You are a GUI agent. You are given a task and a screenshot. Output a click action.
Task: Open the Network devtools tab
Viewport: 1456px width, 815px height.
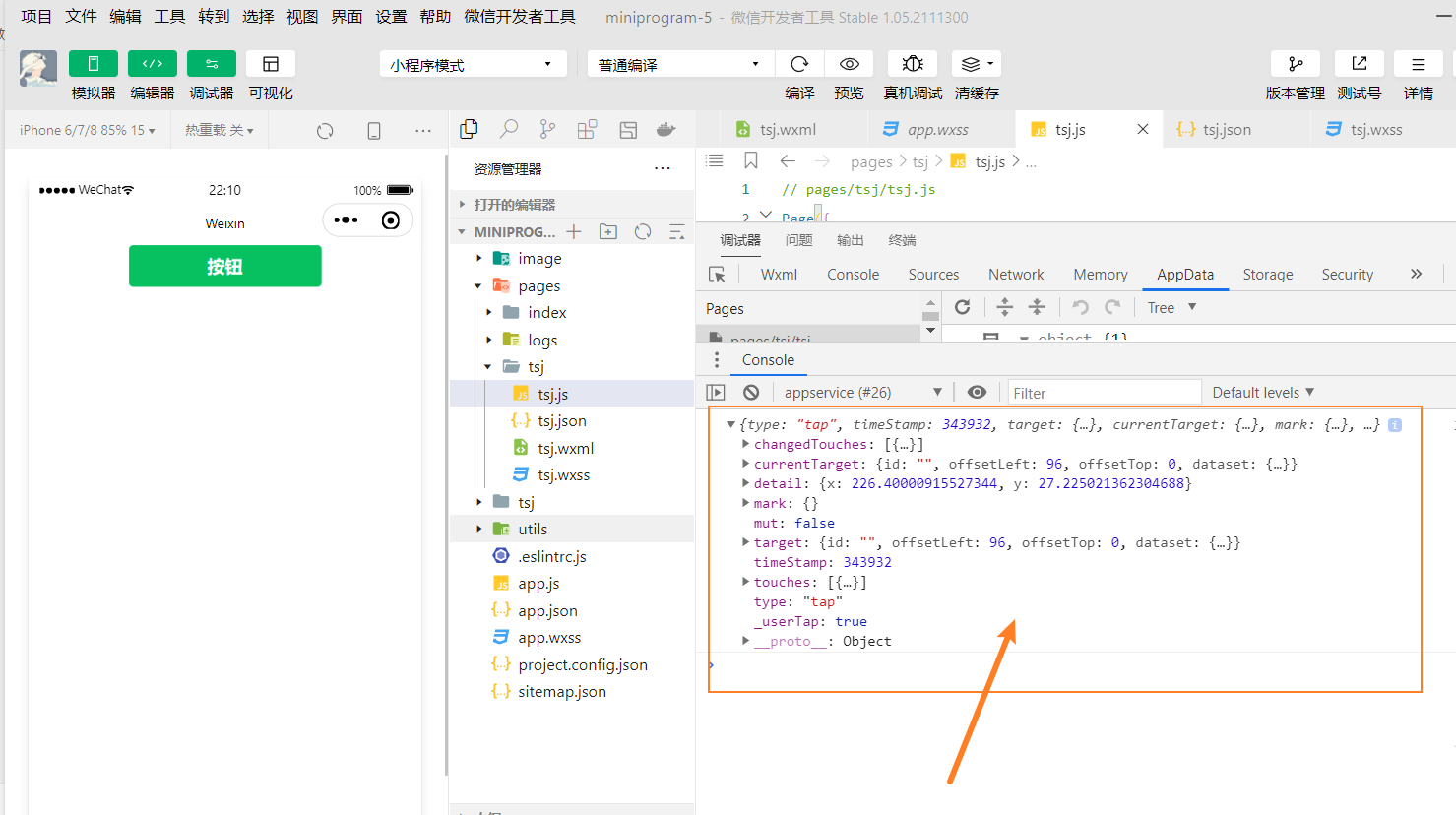(x=1016, y=275)
